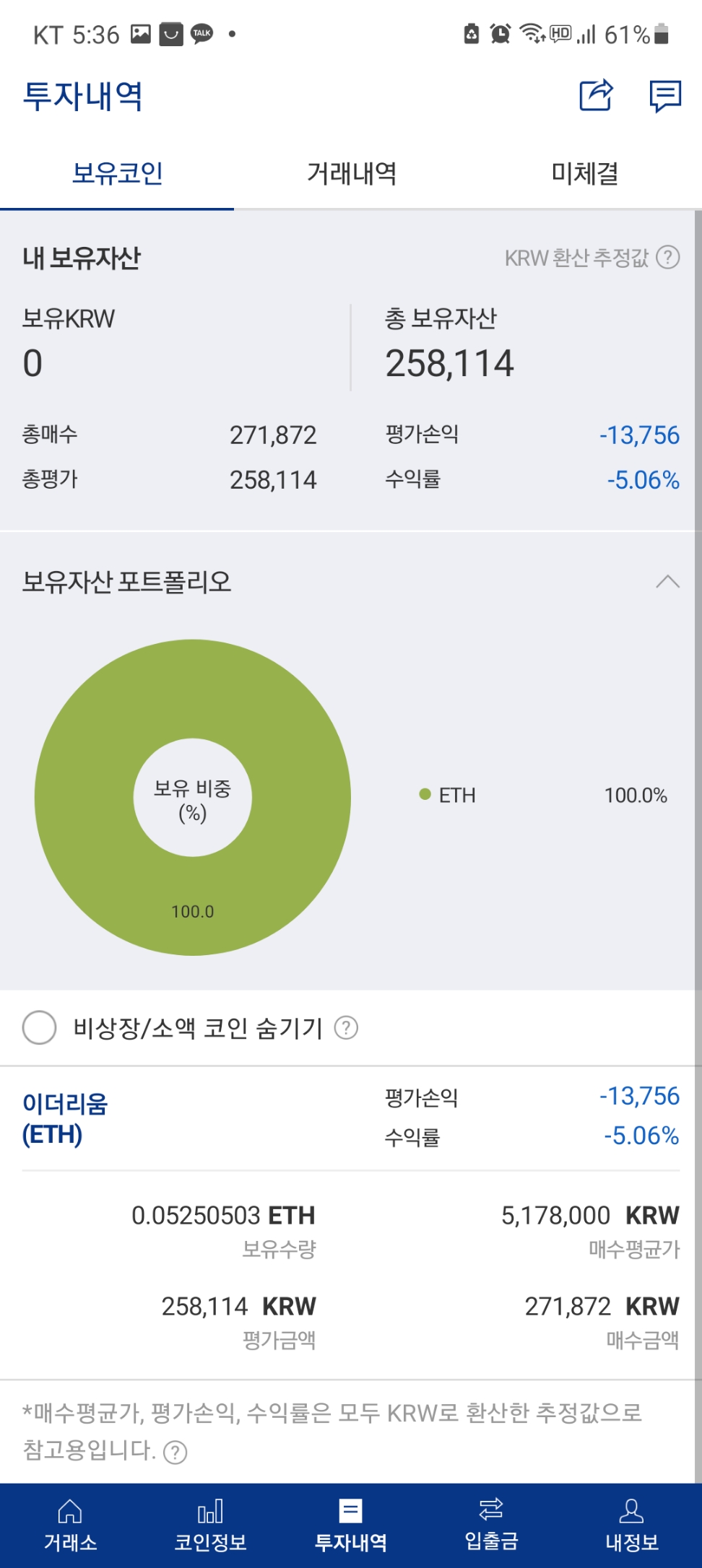Select 투자내역 in bottom navigation
The width and height of the screenshot is (702, 1568).
coord(351,1525)
